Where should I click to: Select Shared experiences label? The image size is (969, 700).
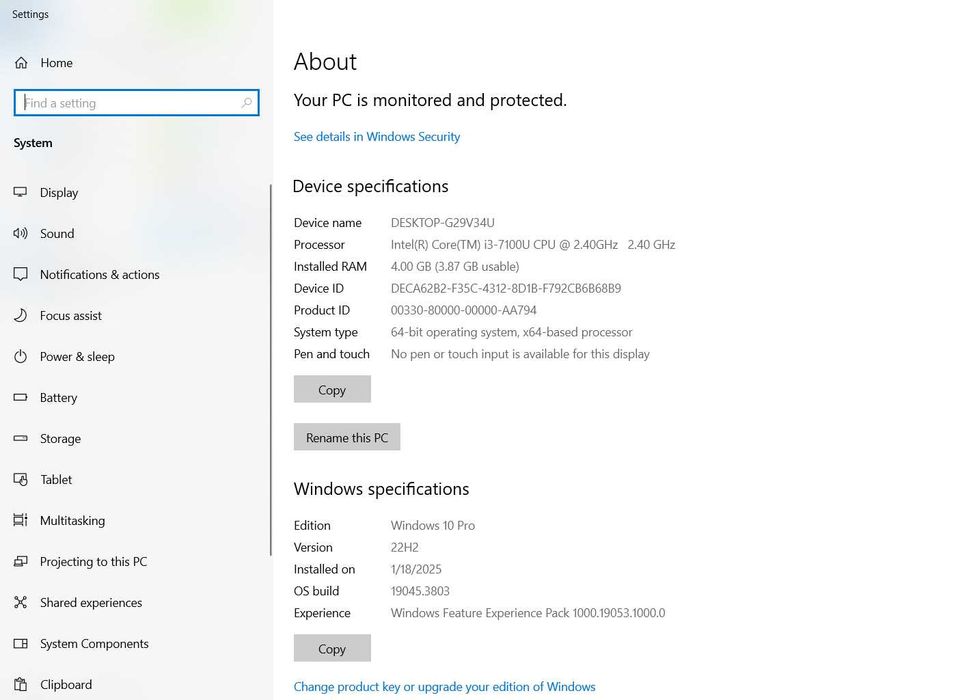[x=91, y=602]
